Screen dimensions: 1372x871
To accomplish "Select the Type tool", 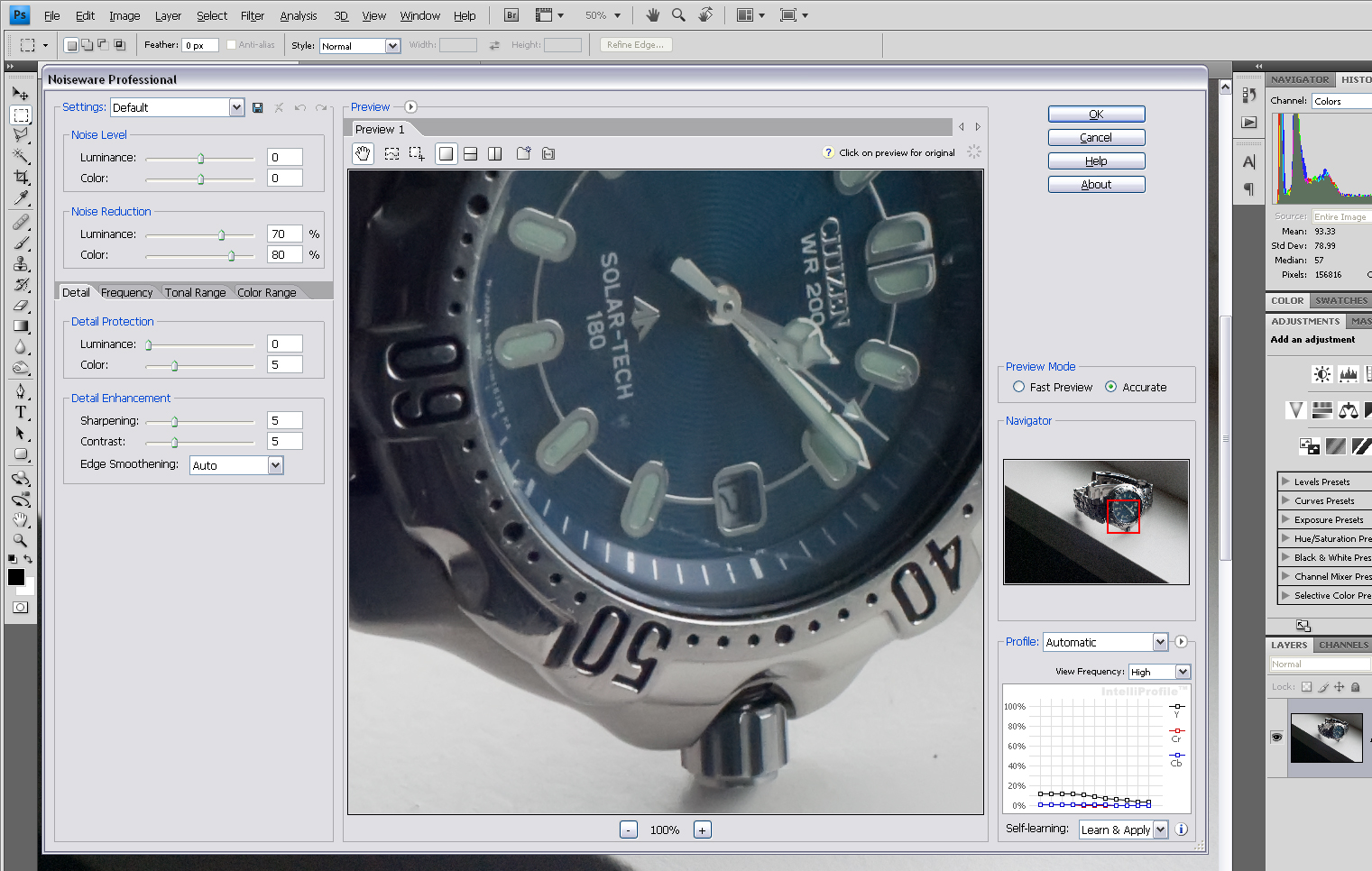I will 21,412.
